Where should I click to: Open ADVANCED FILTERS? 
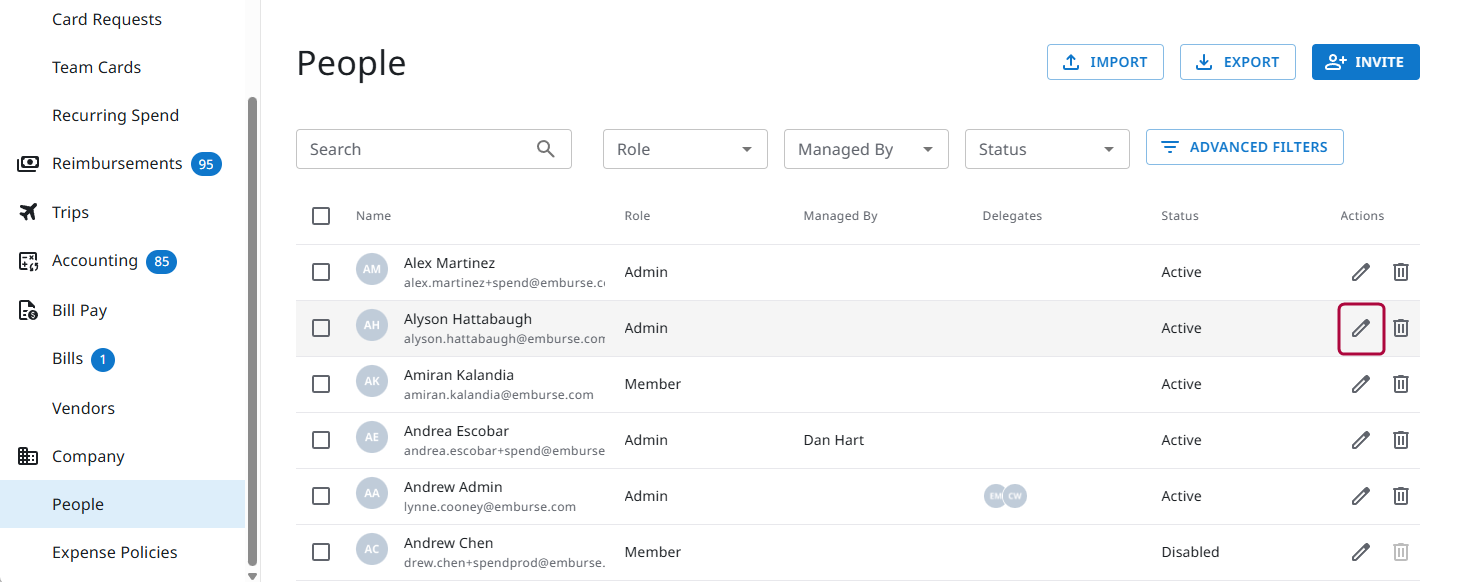click(1244, 146)
